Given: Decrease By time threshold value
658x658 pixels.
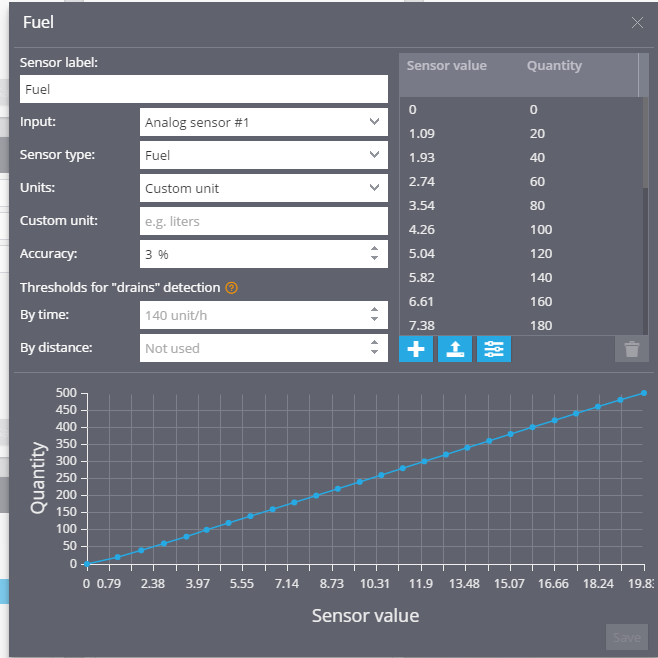Looking at the screenshot, I should pos(374,319).
